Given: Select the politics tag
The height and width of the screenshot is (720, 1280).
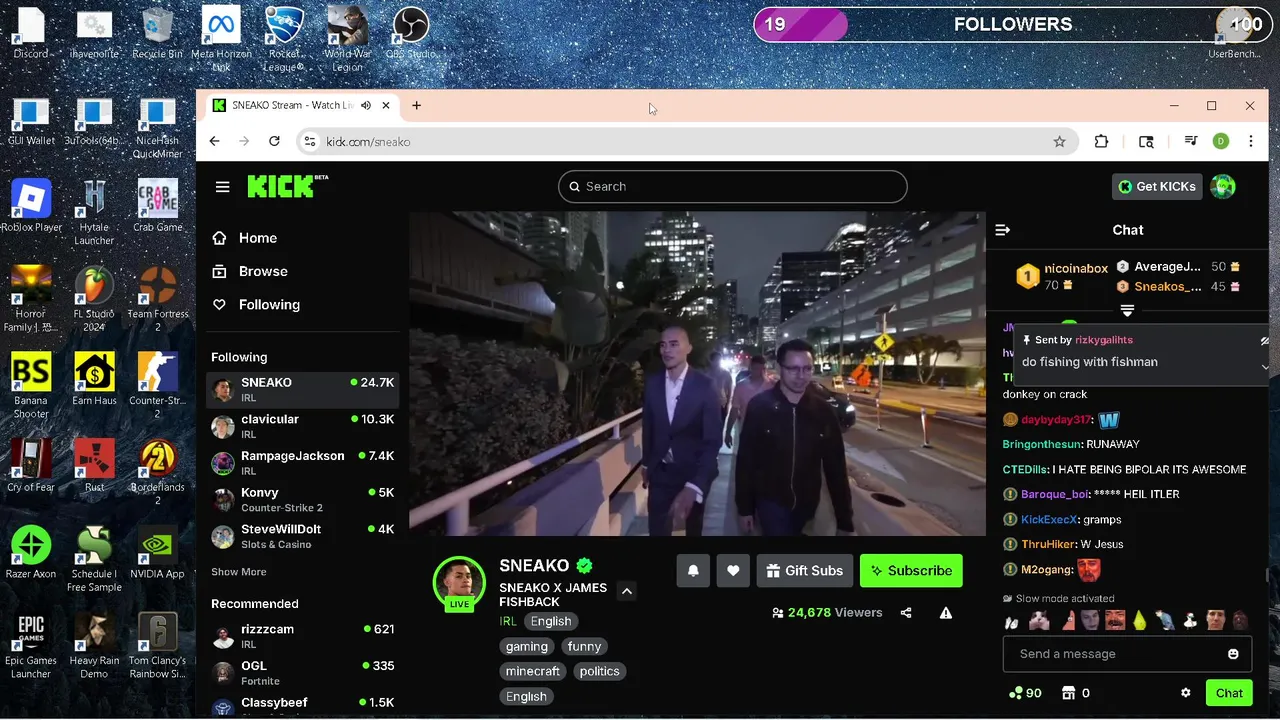Looking at the screenshot, I should coord(599,671).
